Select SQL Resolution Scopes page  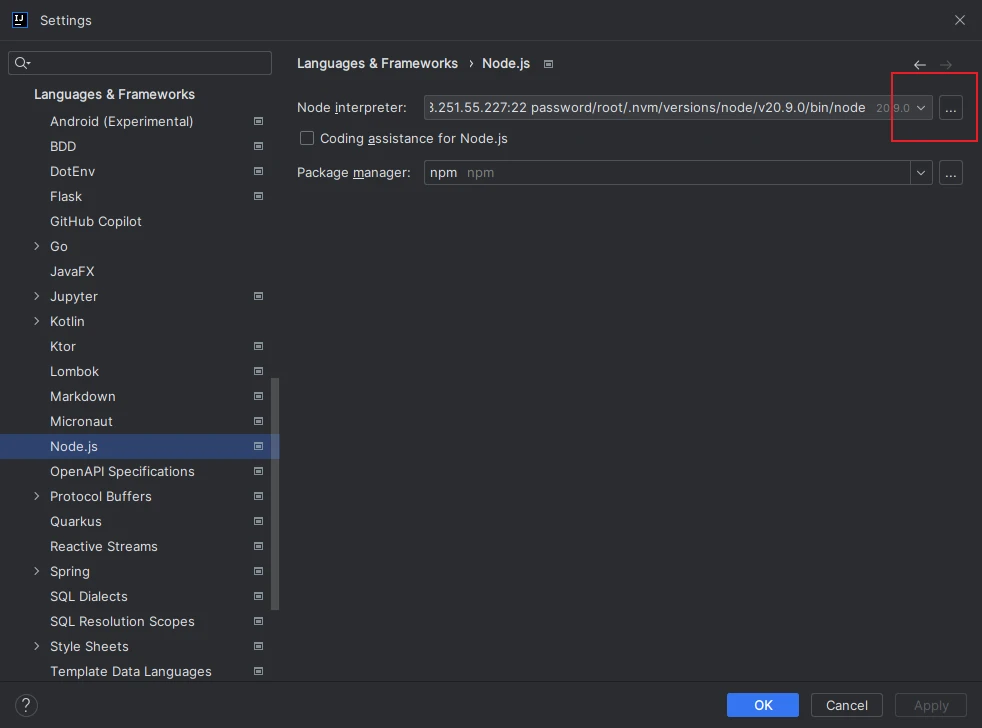[x=122, y=621]
